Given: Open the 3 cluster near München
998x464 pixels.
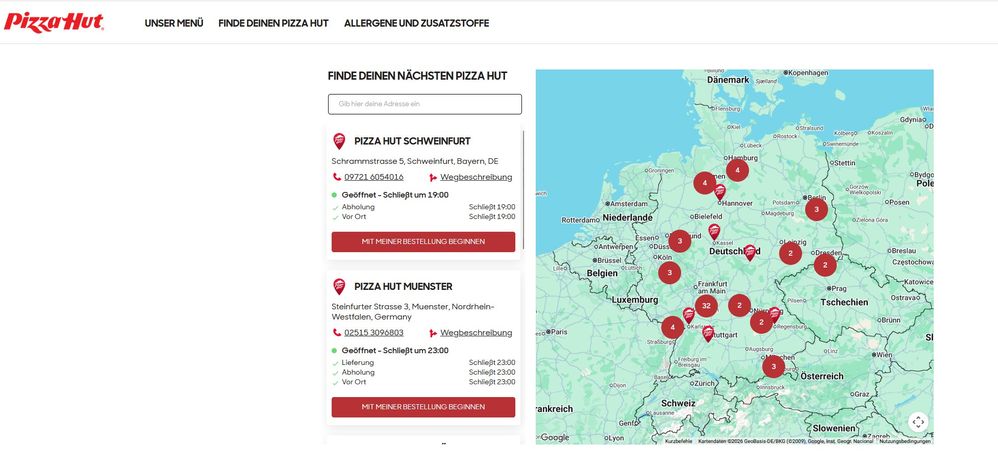Looking at the screenshot, I should [773, 367].
